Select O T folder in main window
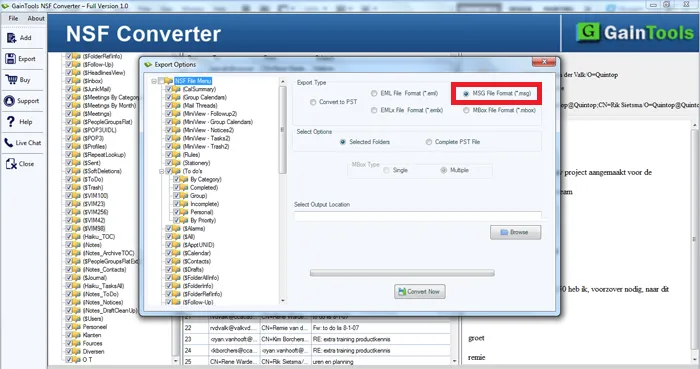This screenshot has width=700, height=369. pos(88,360)
